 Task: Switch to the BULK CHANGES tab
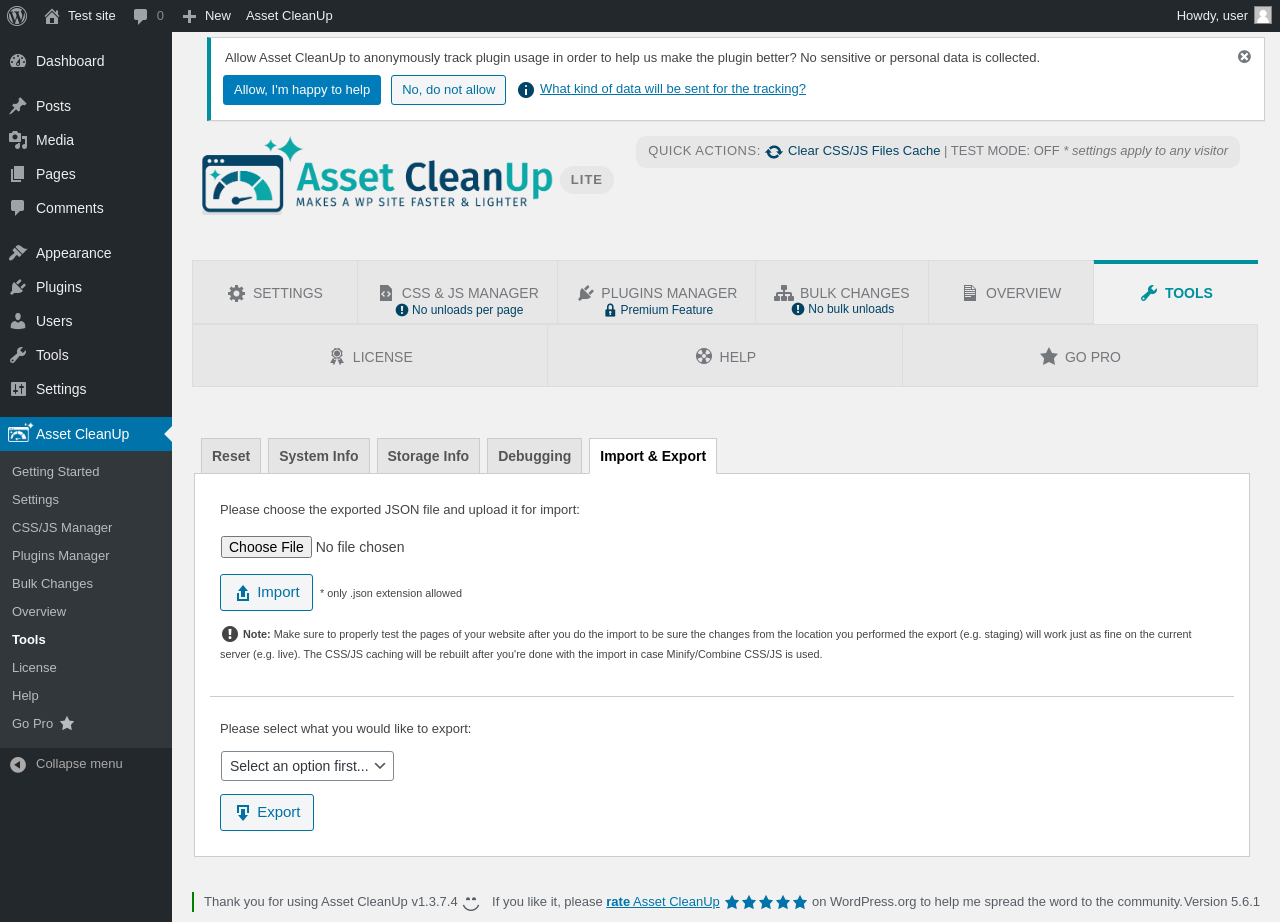pyautogui.click(x=842, y=293)
